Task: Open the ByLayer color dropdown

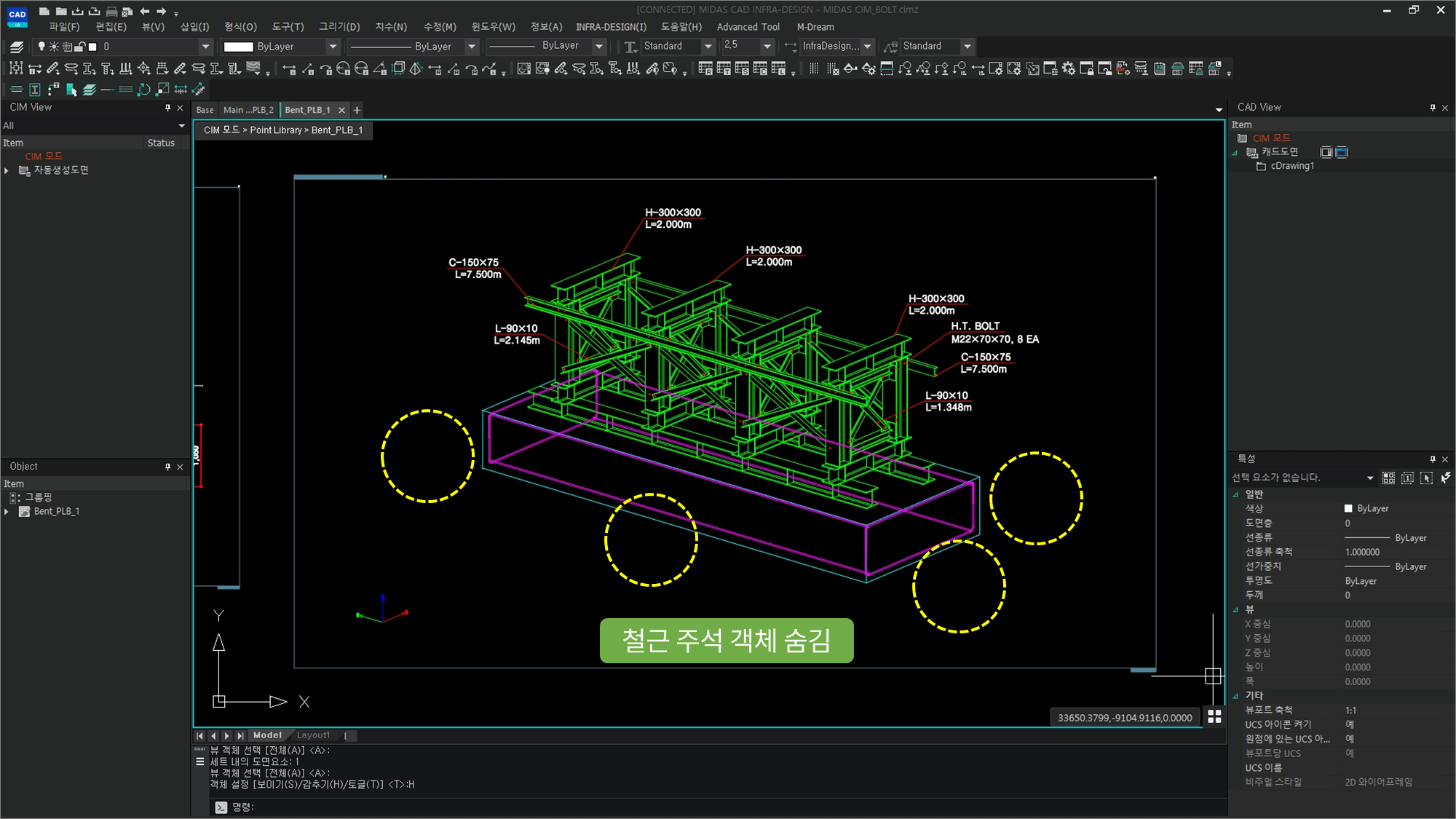Action: point(333,47)
